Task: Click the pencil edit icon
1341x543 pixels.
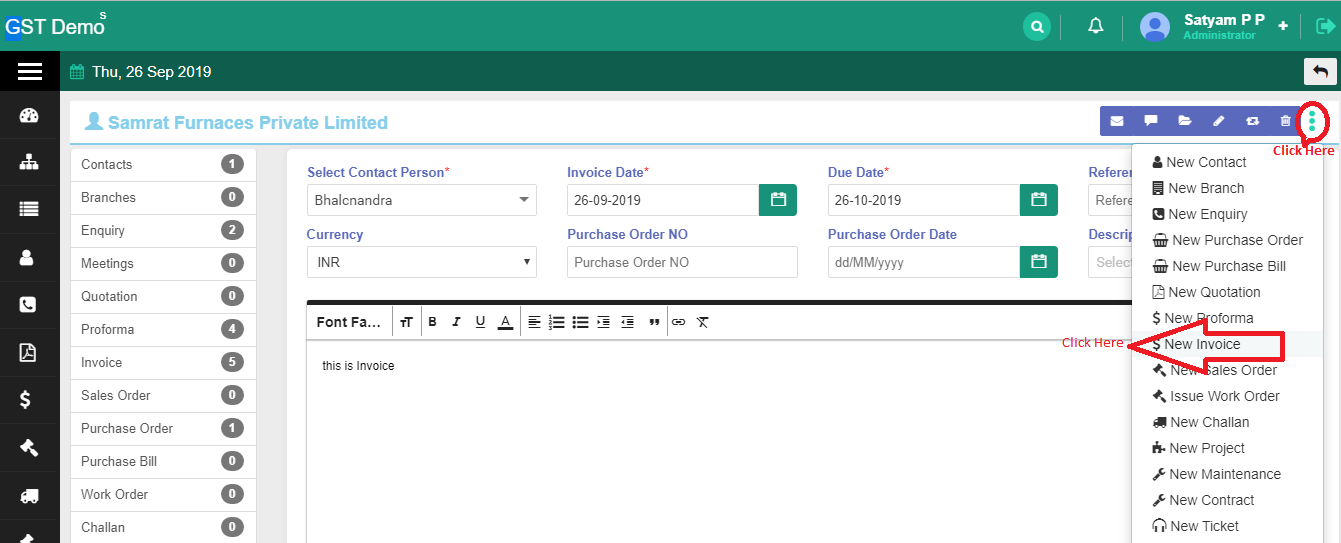Action: click(x=1218, y=121)
